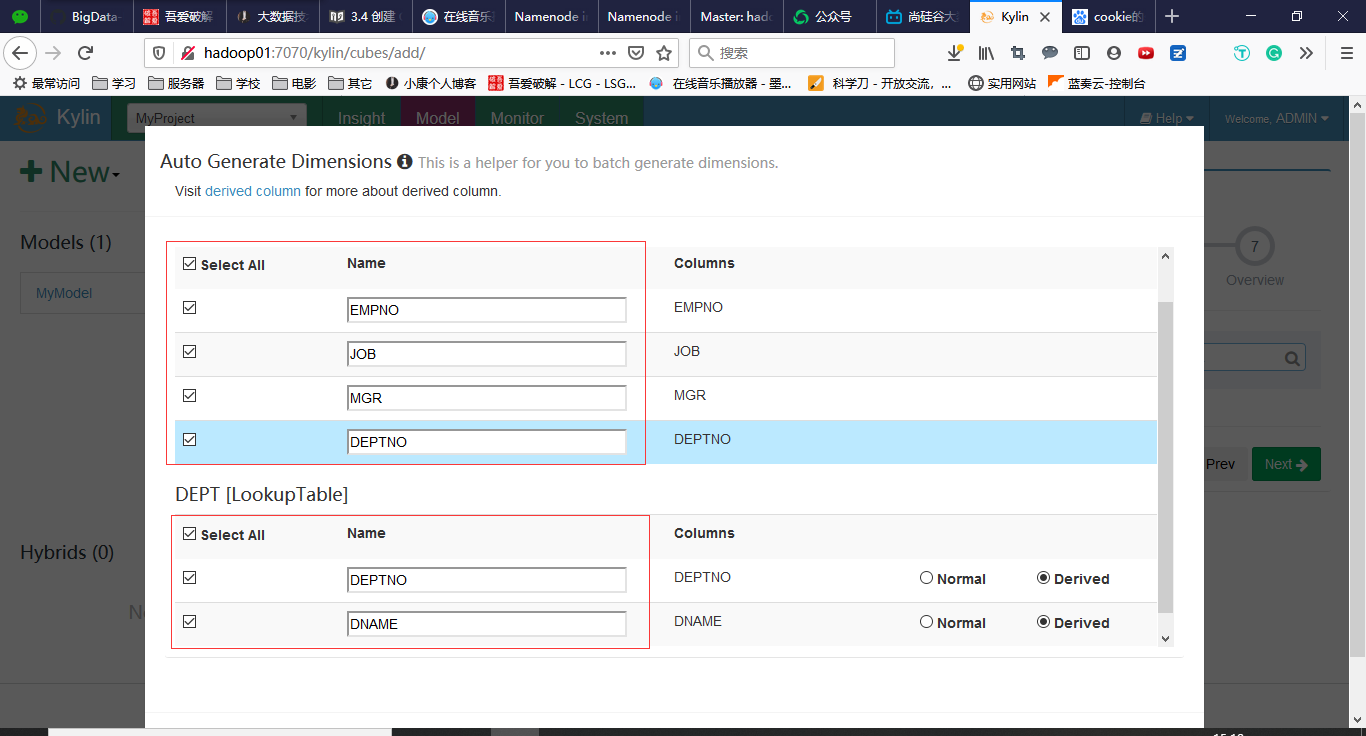This screenshot has width=1366, height=736.
Task: Switch to the Master: hadoop browser tab
Action: tap(737, 16)
